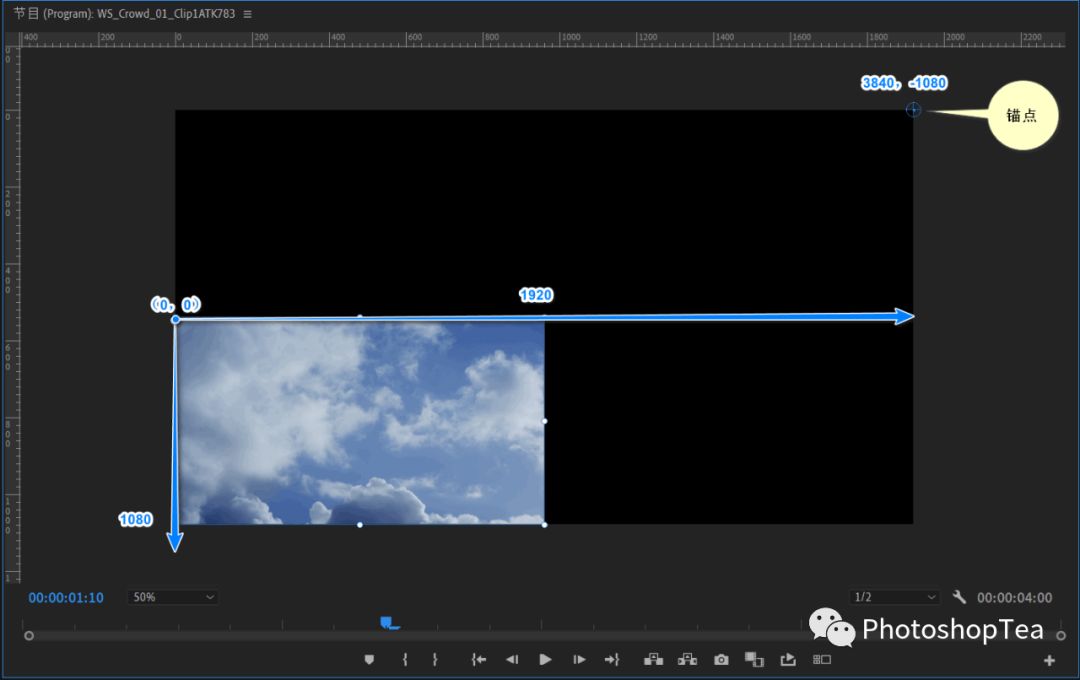Open the 50% zoom level dropdown
1080x680 pixels.
tap(173, 597)
